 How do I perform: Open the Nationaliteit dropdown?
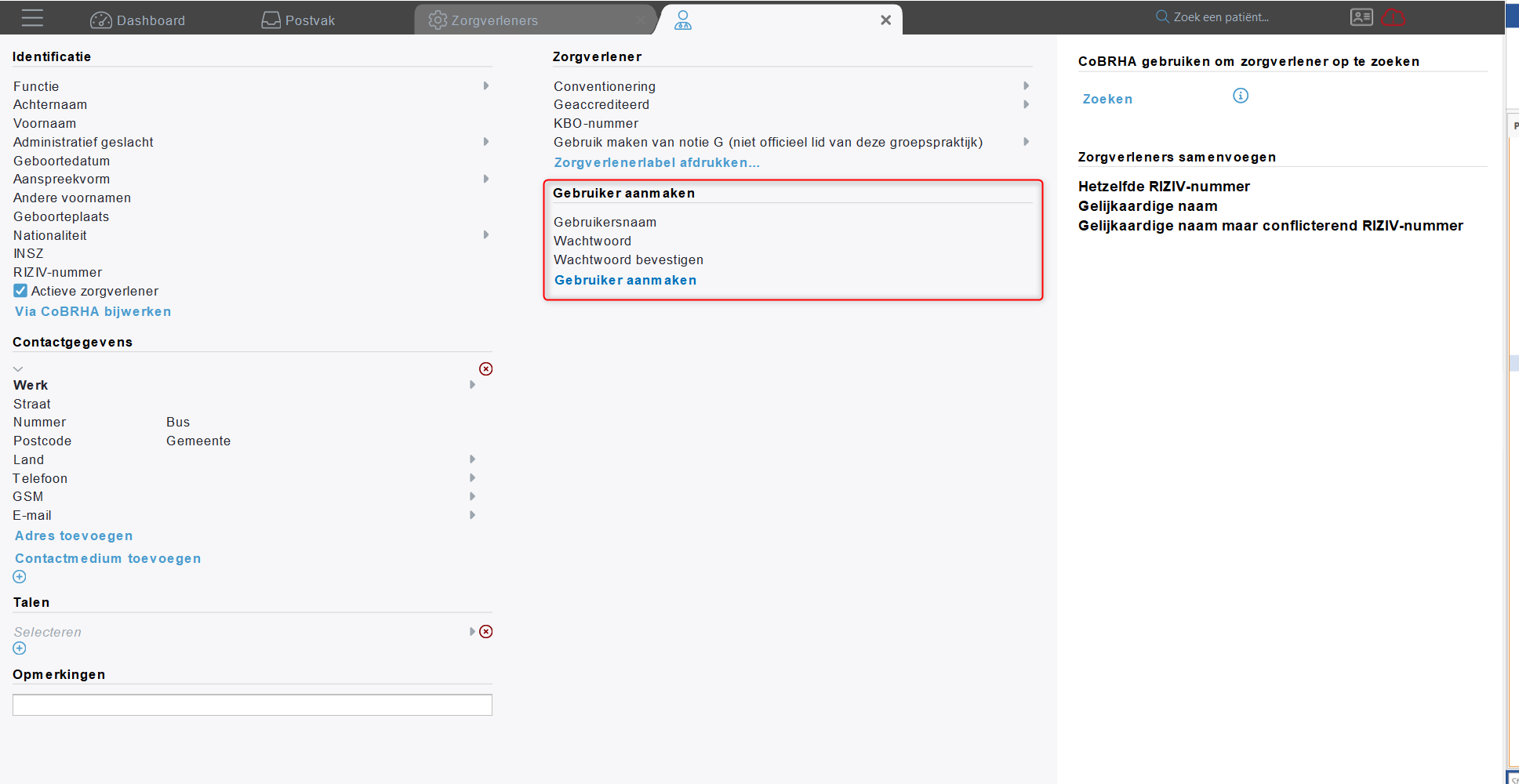486,235
